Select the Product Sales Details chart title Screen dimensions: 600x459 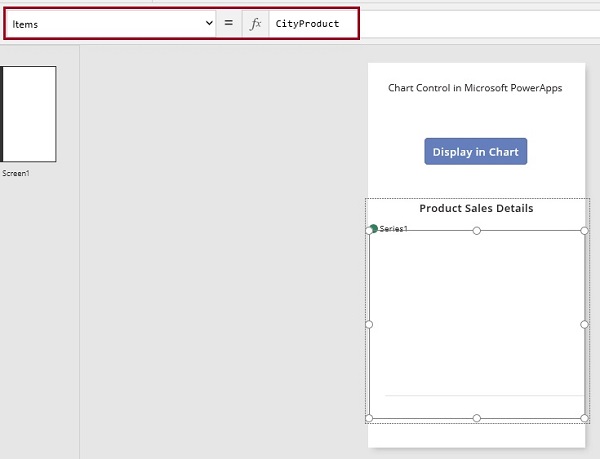click(476, 208)
